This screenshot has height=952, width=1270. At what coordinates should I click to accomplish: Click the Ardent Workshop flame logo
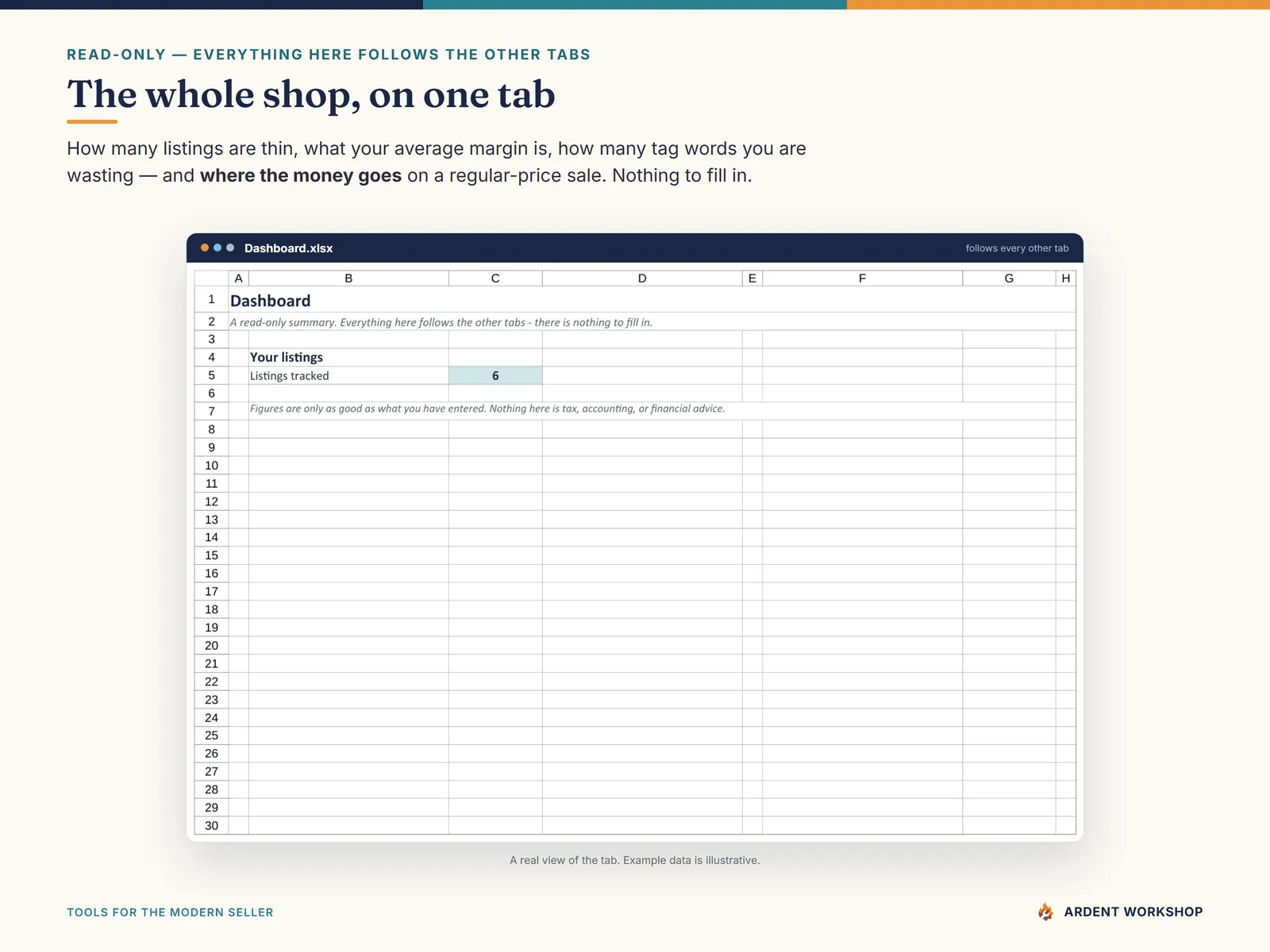[1045, 912]
